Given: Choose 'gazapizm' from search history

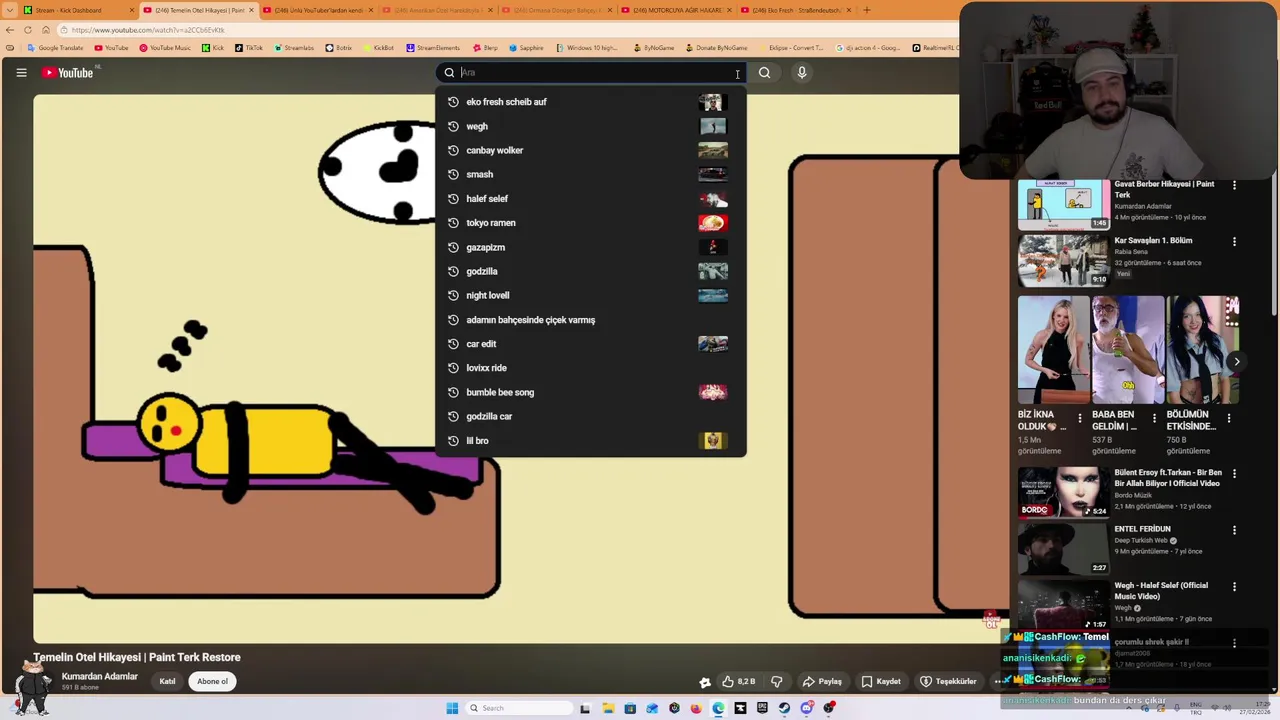Looking at the screenshot, I should tap(590, 247).
